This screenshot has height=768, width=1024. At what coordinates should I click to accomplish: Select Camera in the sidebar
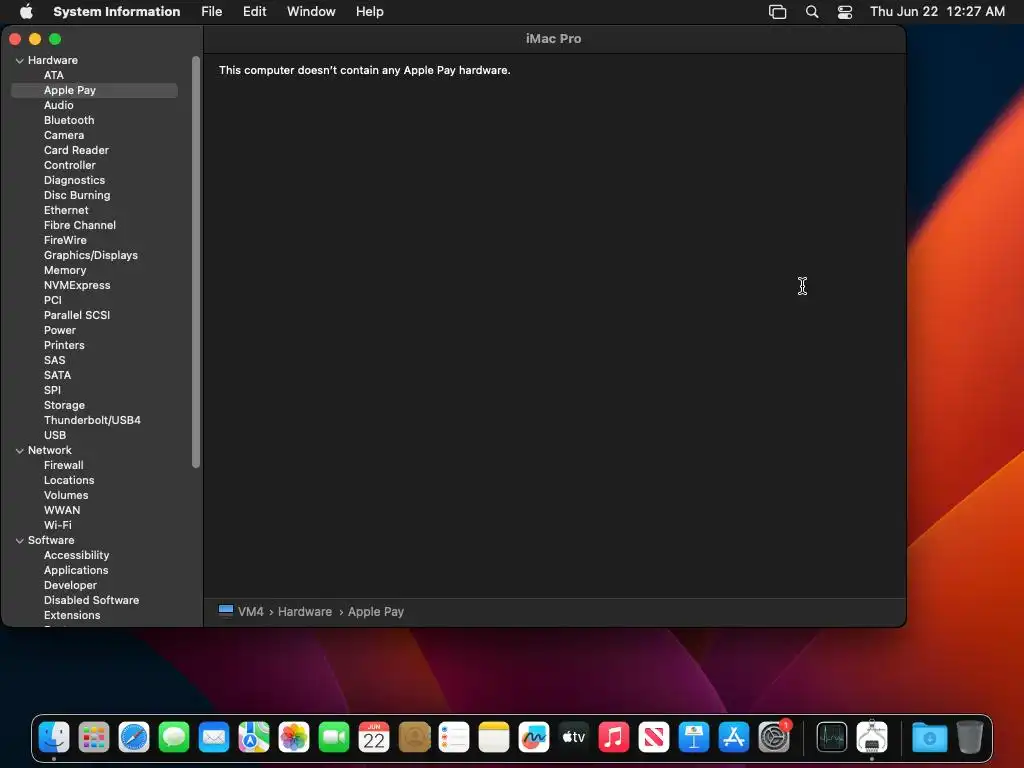coord(64,135)
